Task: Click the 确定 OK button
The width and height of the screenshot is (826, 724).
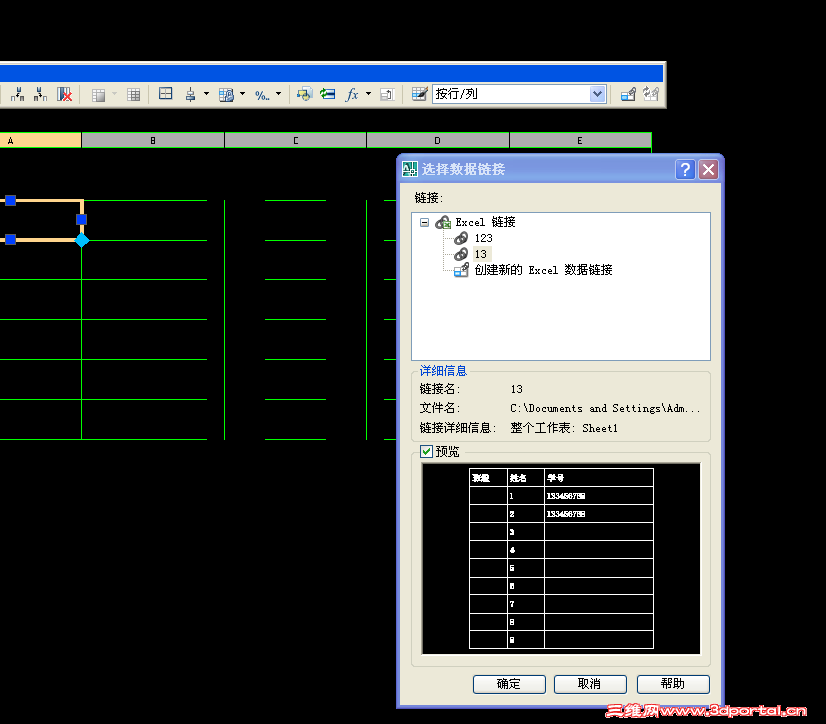Action: pos(509,684)
